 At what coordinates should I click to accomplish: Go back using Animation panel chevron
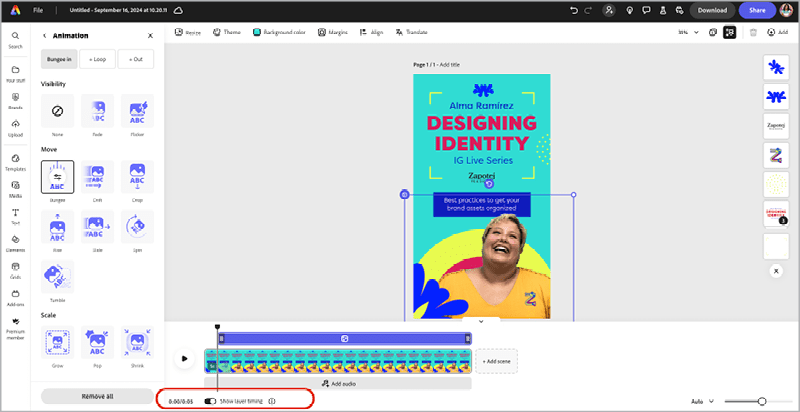pyautogui.click(x=44, y=35)
